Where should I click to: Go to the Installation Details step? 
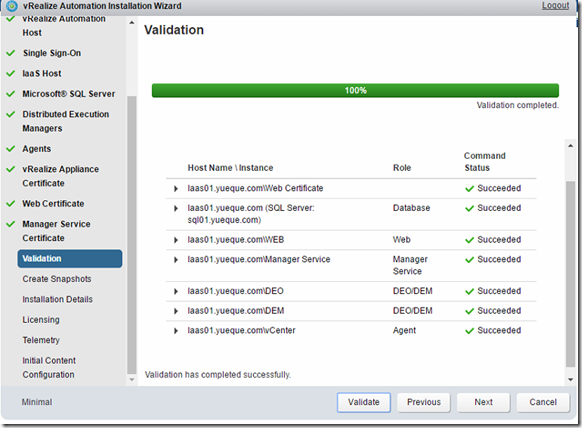pyautogui.click(x=58, y=299)
